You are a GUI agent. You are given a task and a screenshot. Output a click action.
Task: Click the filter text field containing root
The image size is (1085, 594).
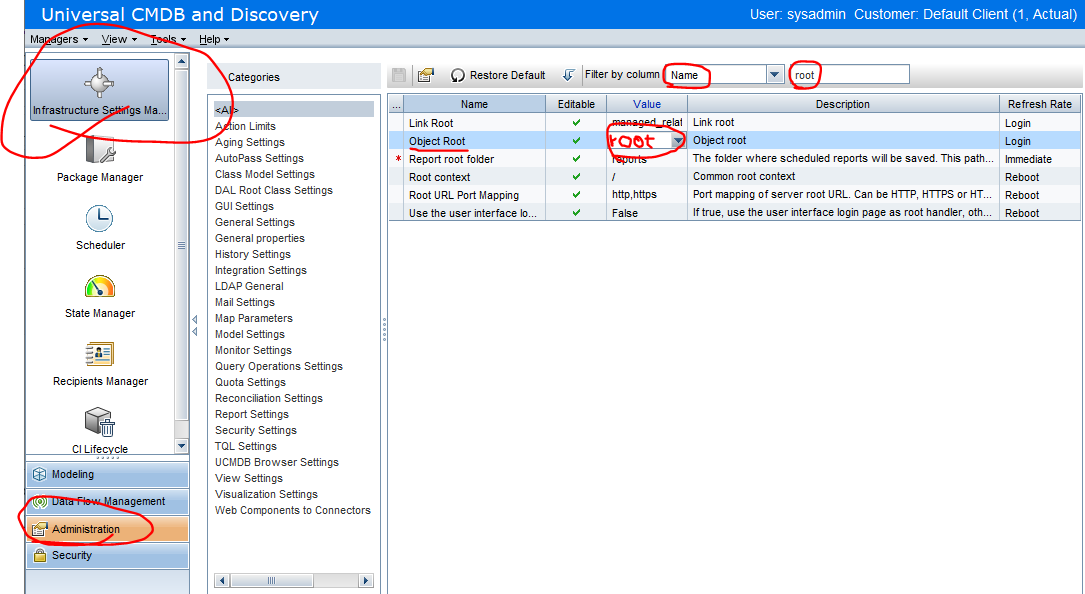[x=850, y=75]
